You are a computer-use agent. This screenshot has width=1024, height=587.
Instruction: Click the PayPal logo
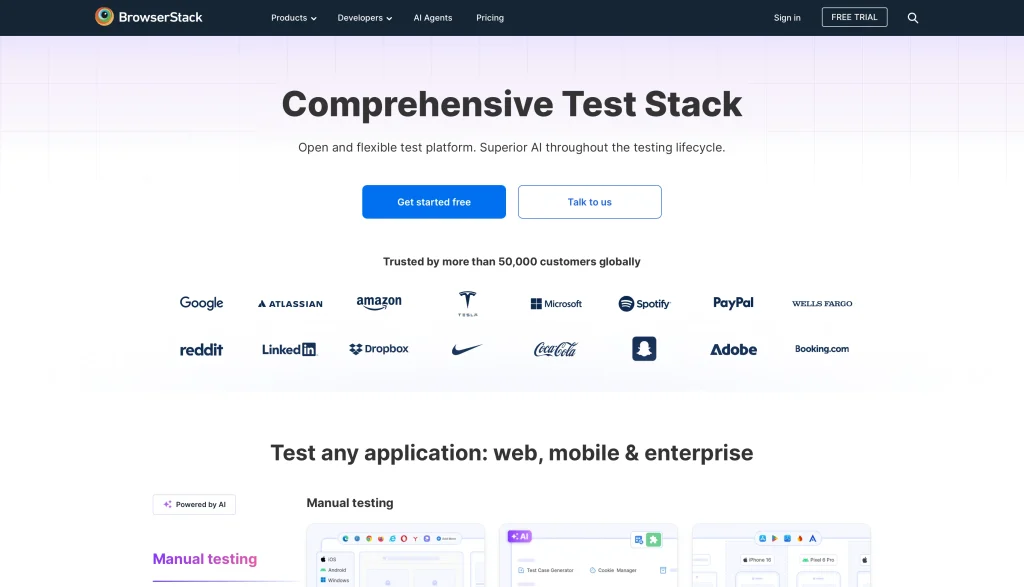point(733,303)
